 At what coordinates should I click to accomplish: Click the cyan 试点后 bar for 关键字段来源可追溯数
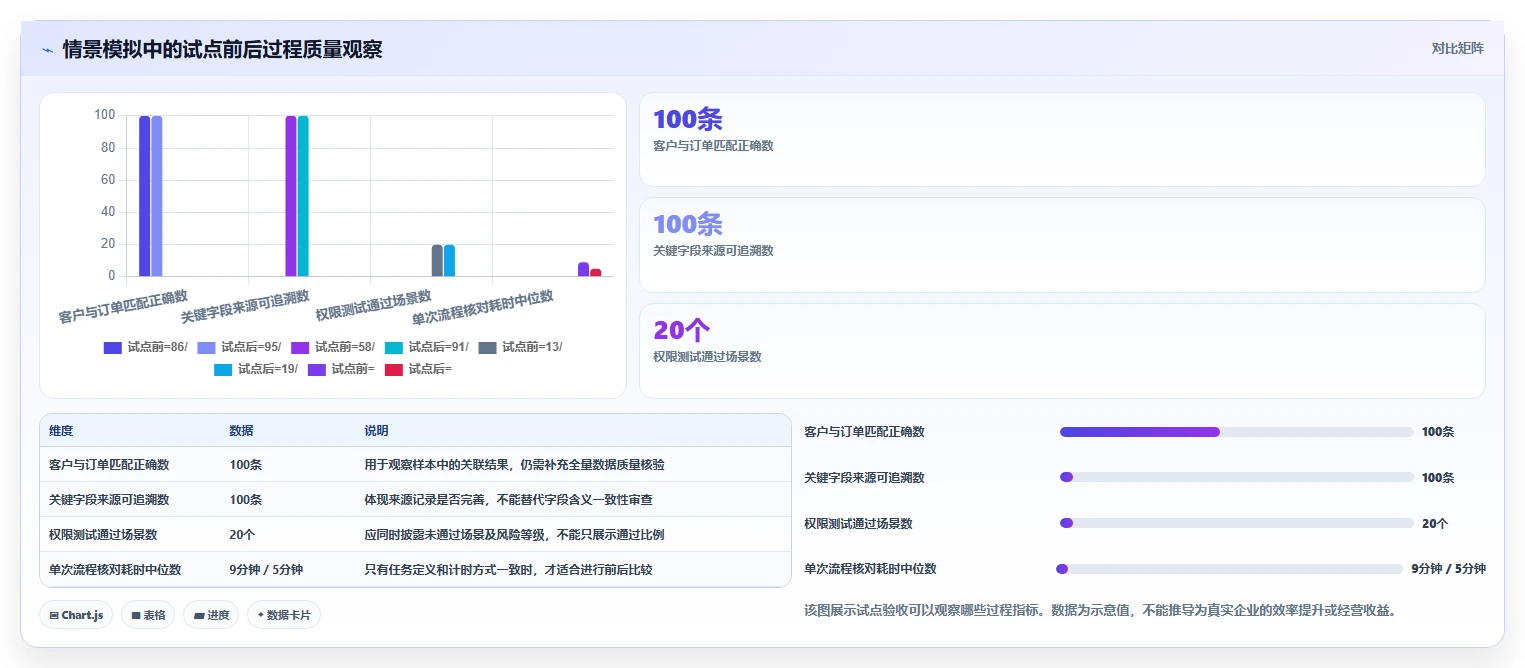tap(303, 196)
